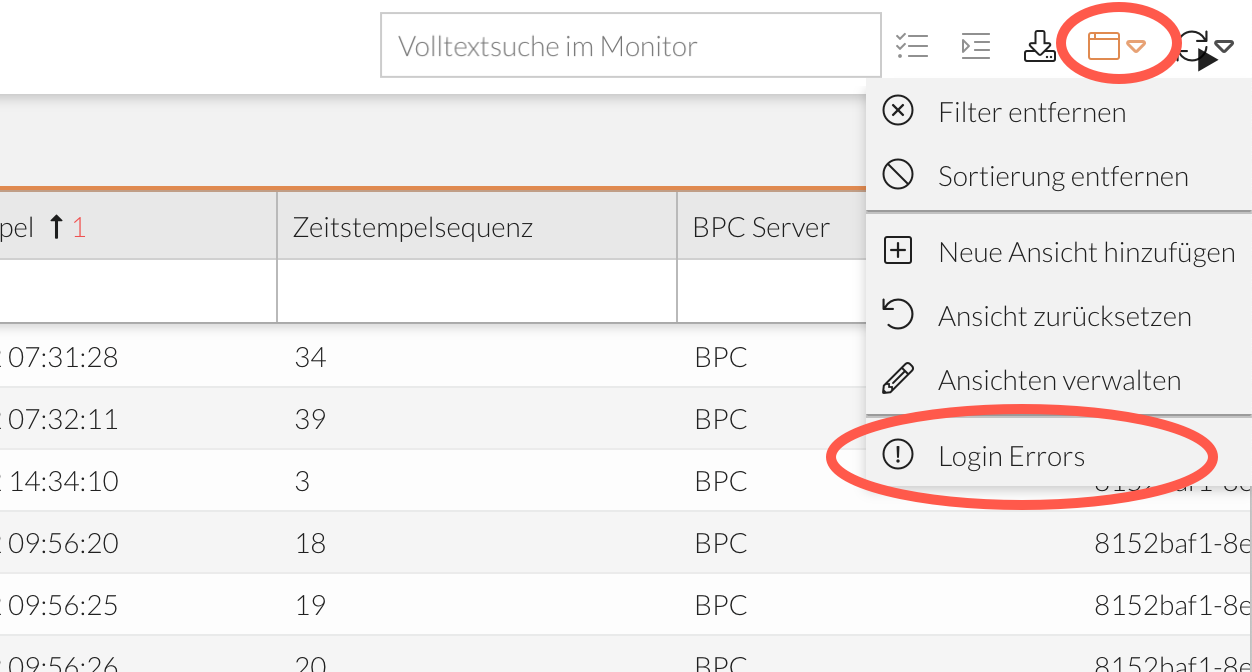1252x672 pixels.
Task: Click the exclamation icon beside Login Errors
Action: click(x=898, y=455)
